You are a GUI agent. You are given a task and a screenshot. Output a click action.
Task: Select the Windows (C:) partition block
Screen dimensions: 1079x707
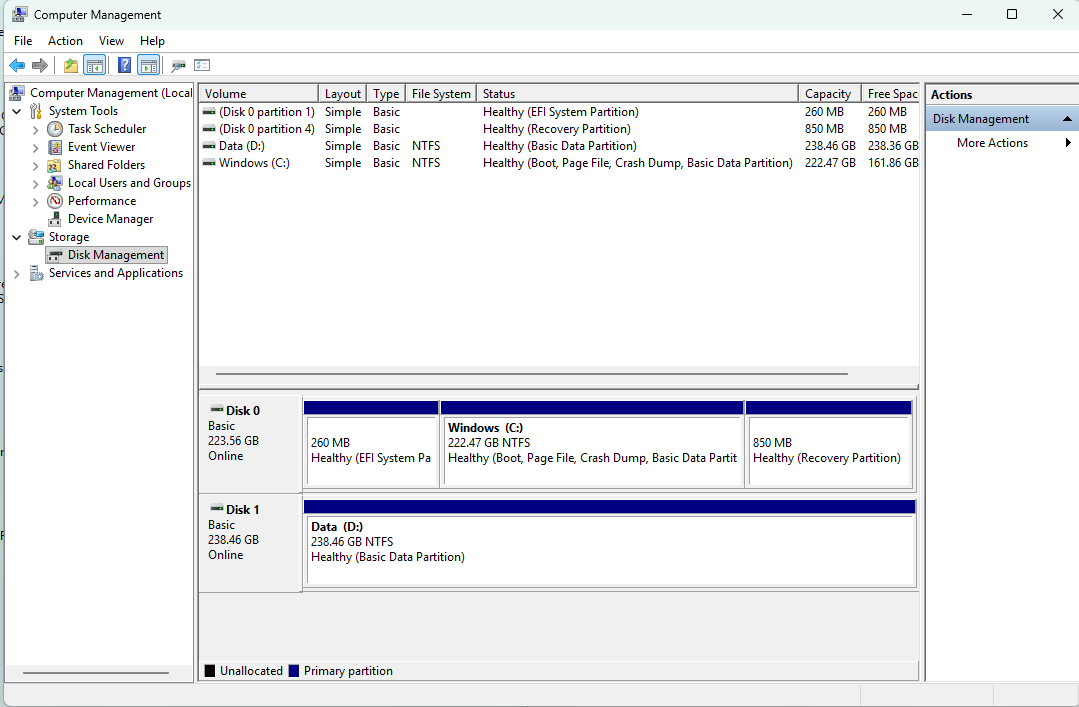(592, 451)
